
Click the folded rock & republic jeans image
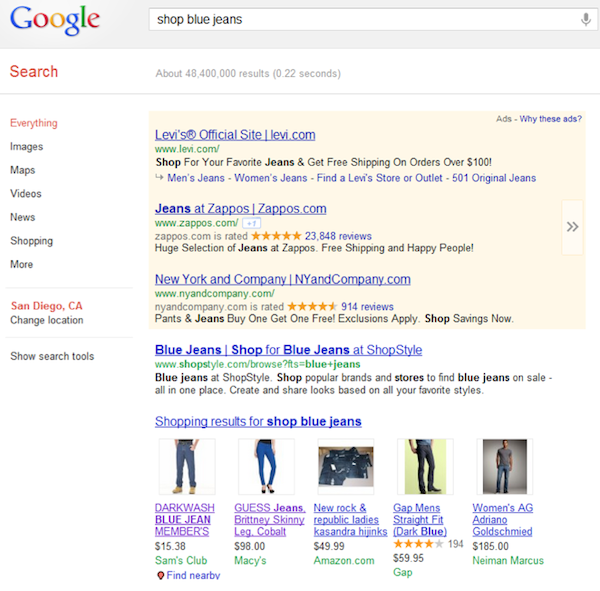(346, 467)
